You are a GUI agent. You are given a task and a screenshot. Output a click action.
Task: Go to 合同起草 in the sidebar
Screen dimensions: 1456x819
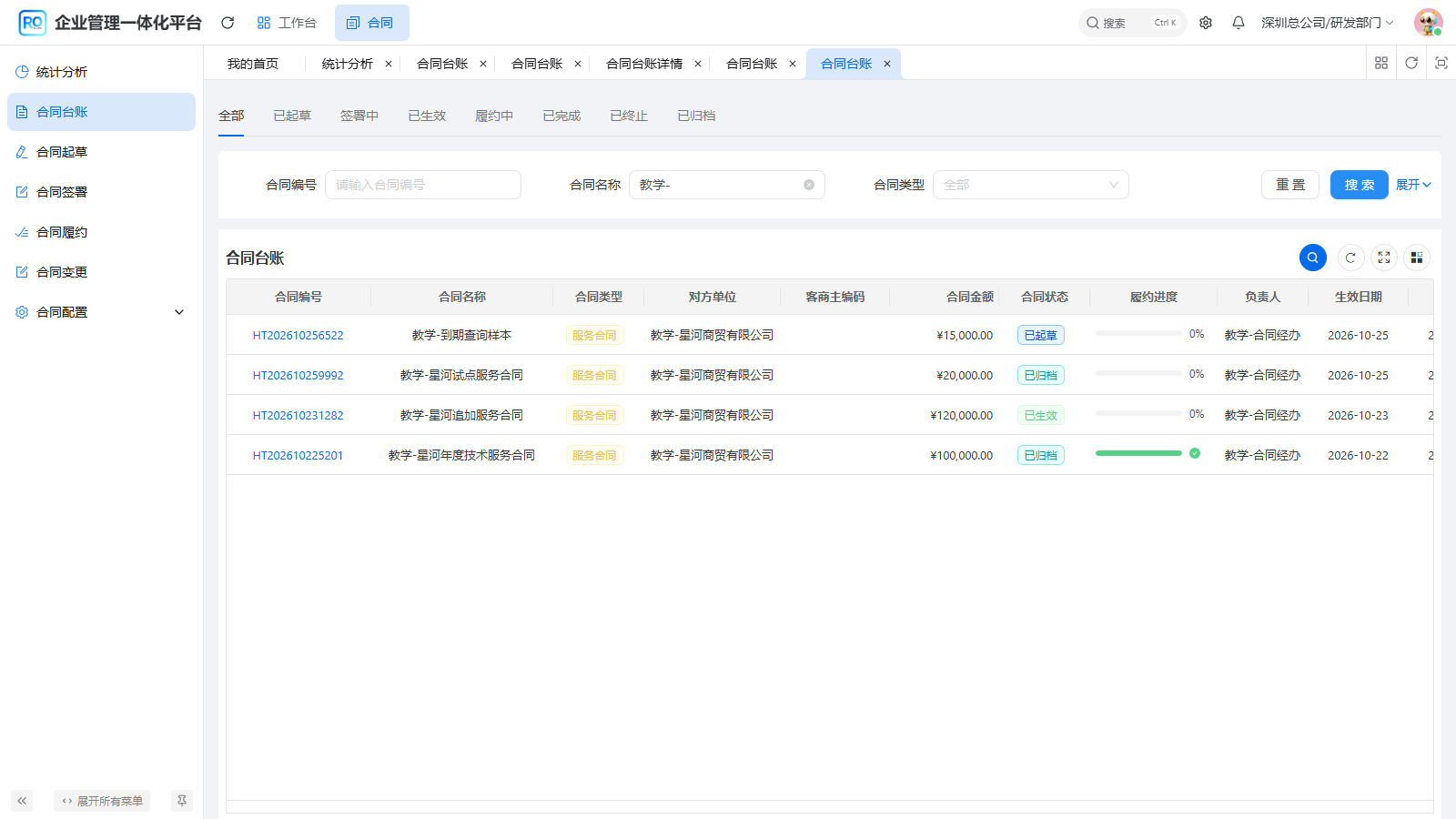pyautogui.click(x=101, y=152)
